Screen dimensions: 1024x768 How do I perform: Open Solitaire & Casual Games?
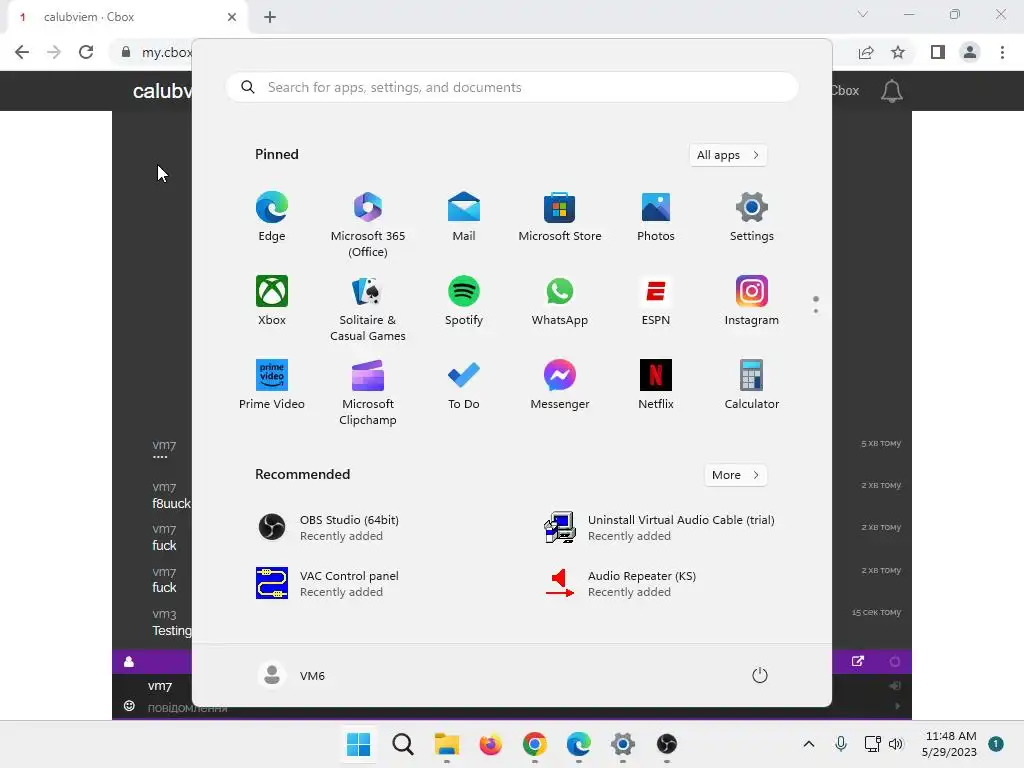click(x=368, y=308)
